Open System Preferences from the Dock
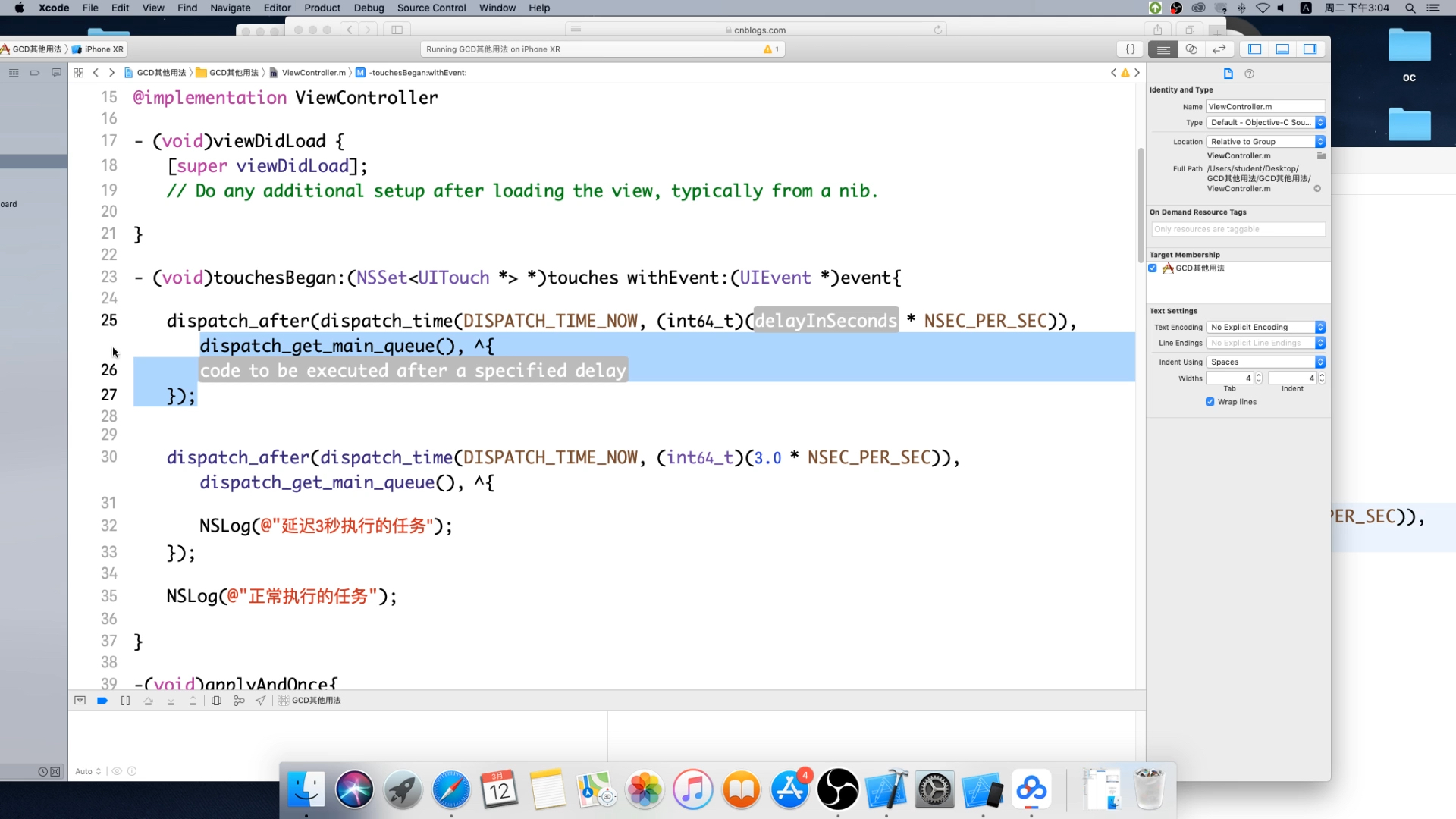 pyautogui.click(x=934, y=790)
